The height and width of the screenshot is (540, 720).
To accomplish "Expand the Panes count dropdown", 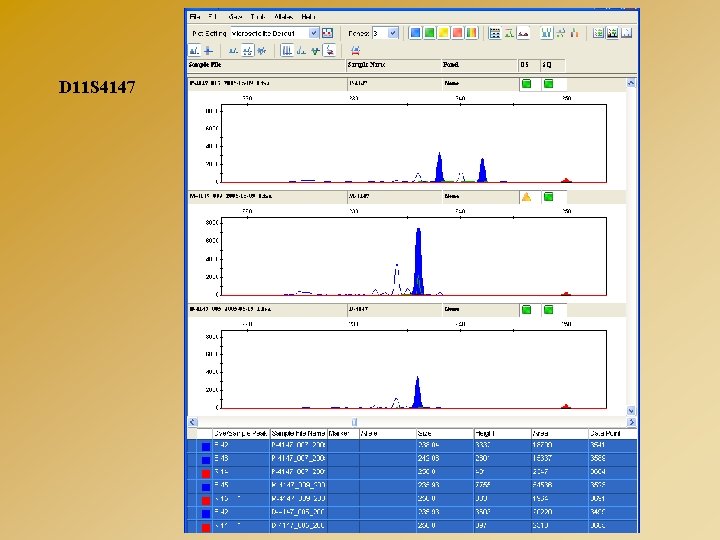I will [393, 33].
